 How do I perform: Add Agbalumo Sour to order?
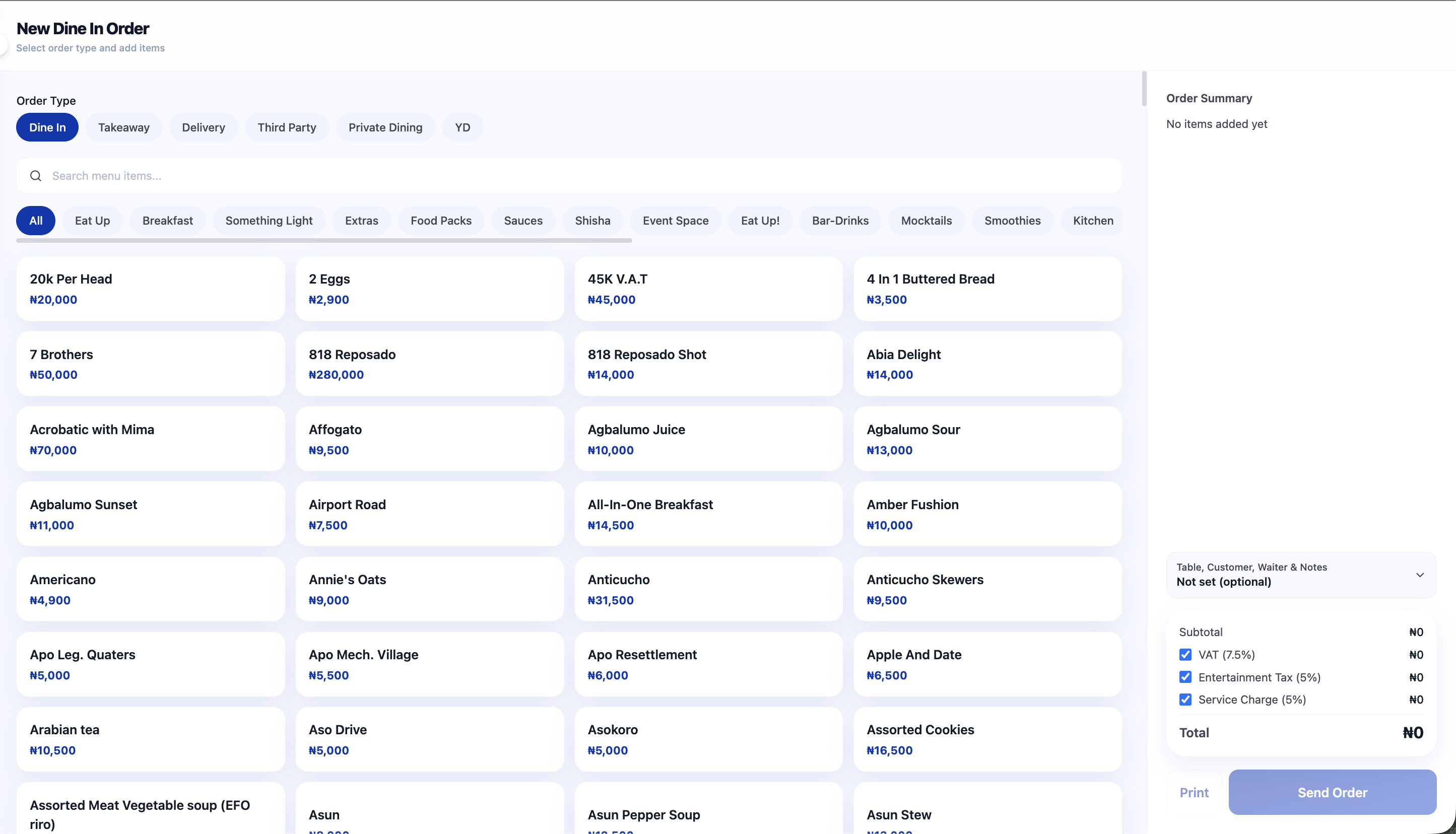988,439
